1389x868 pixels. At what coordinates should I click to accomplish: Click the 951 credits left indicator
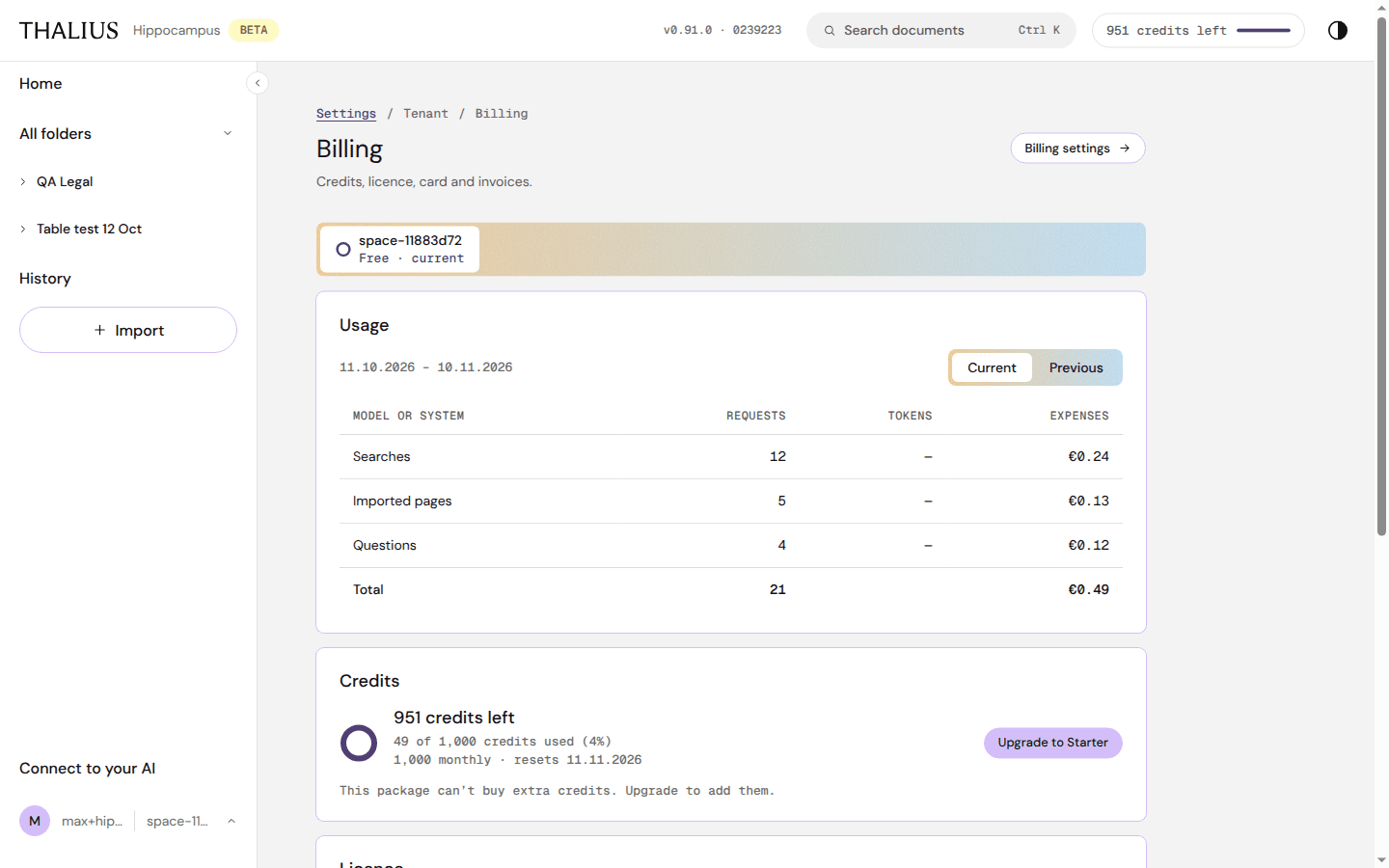(x=1198, y=31)
